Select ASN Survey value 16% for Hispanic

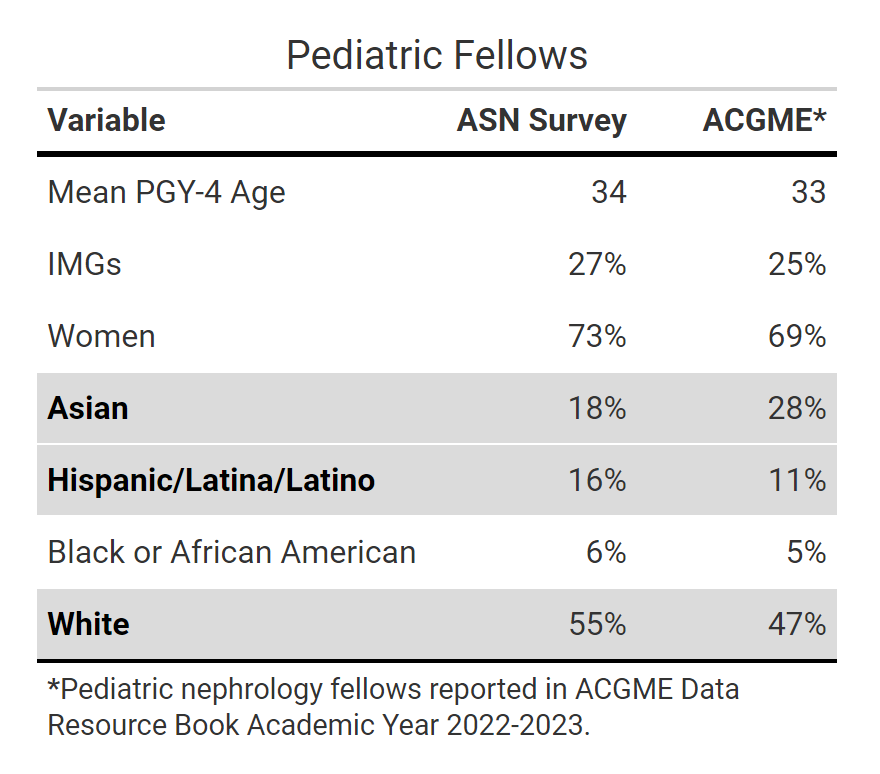point(598,480)
